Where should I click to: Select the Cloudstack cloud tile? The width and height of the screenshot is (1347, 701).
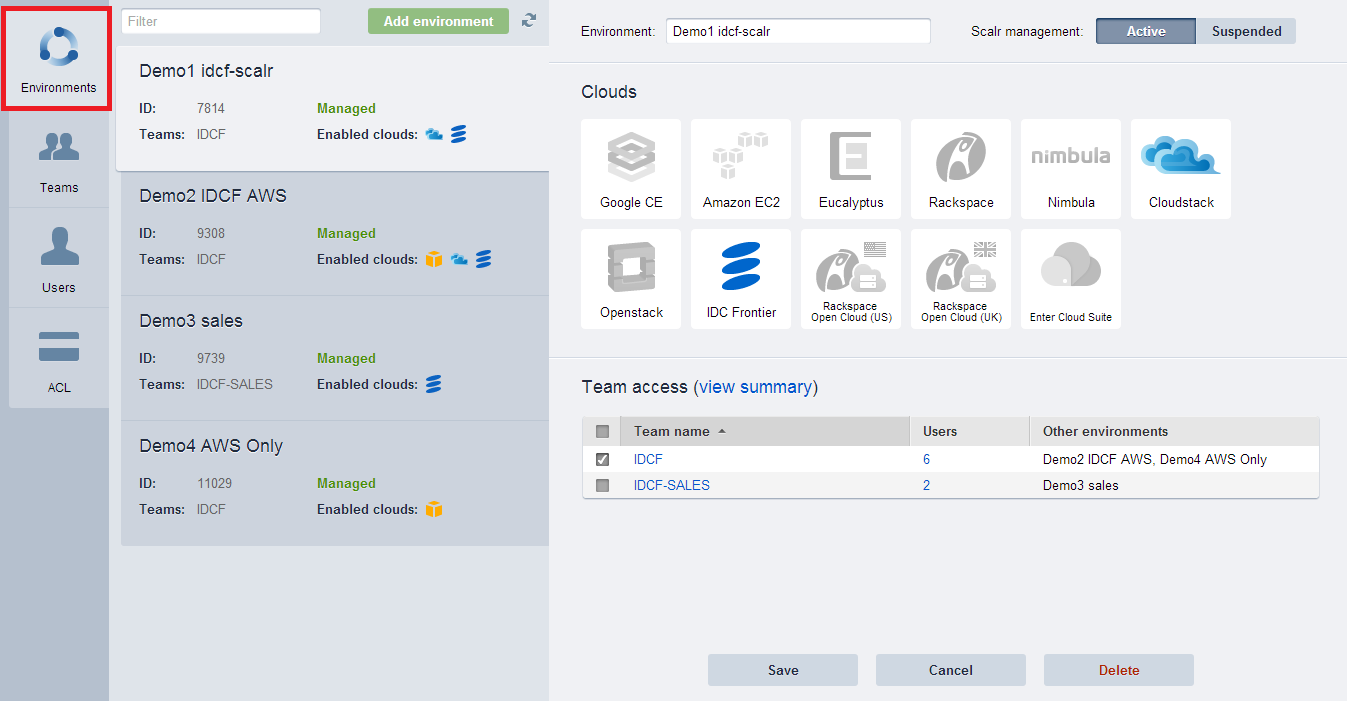(1181, 169)
